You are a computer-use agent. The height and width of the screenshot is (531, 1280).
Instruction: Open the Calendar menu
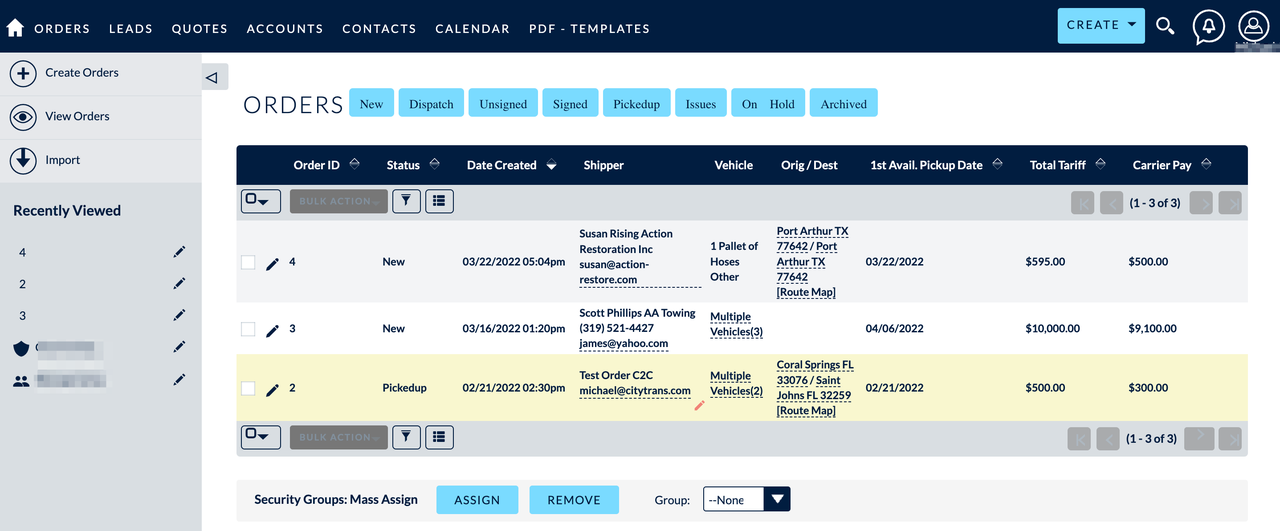coord(473,29)
